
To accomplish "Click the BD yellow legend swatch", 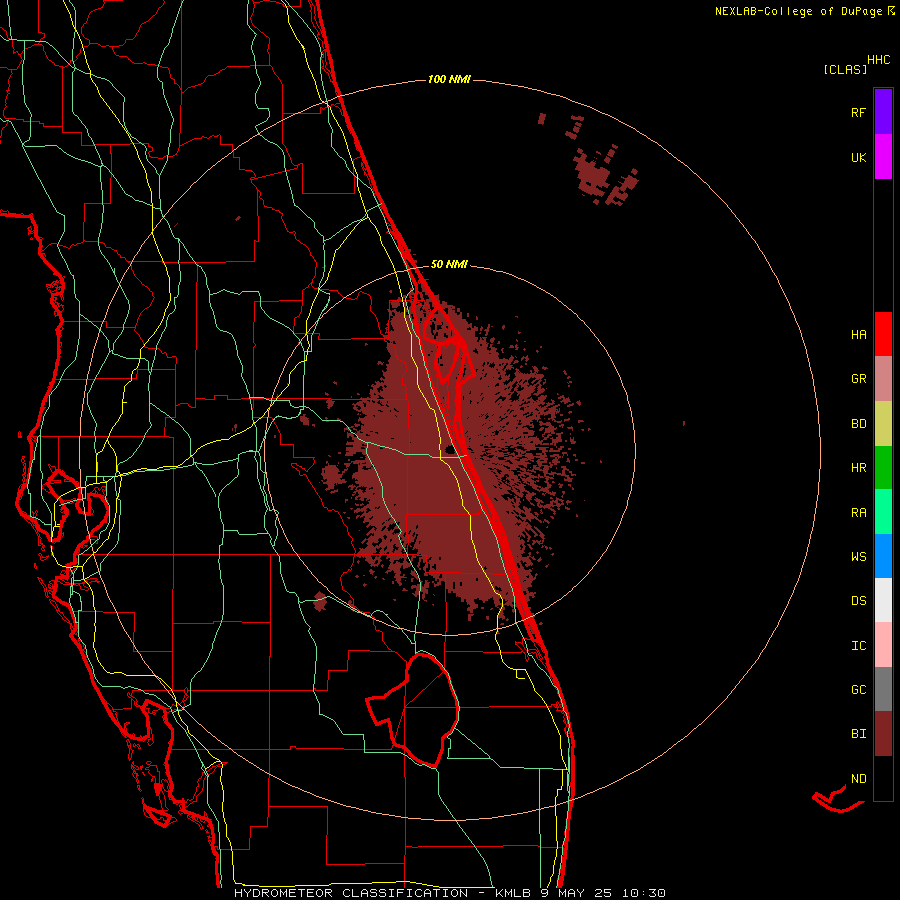I will tap(883, 424).
